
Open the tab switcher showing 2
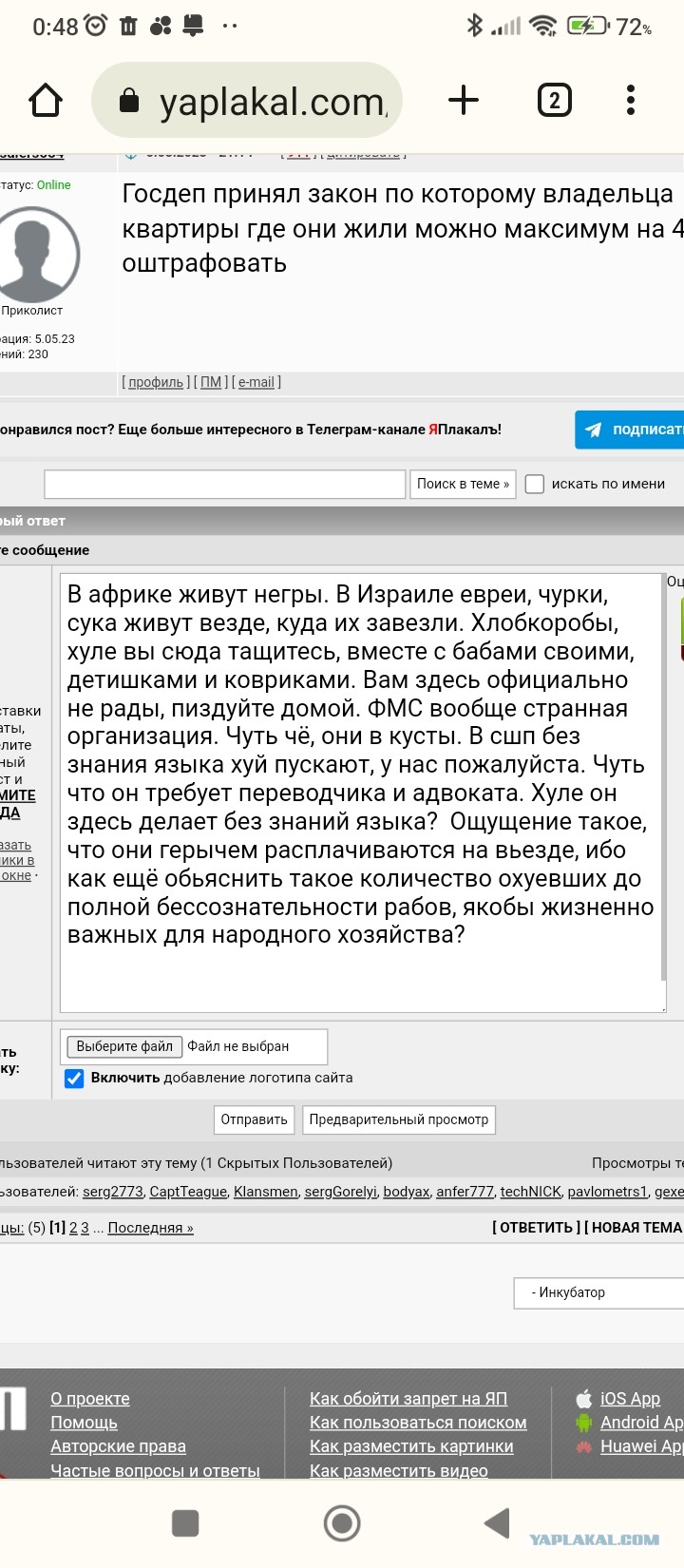pos(555,100)
